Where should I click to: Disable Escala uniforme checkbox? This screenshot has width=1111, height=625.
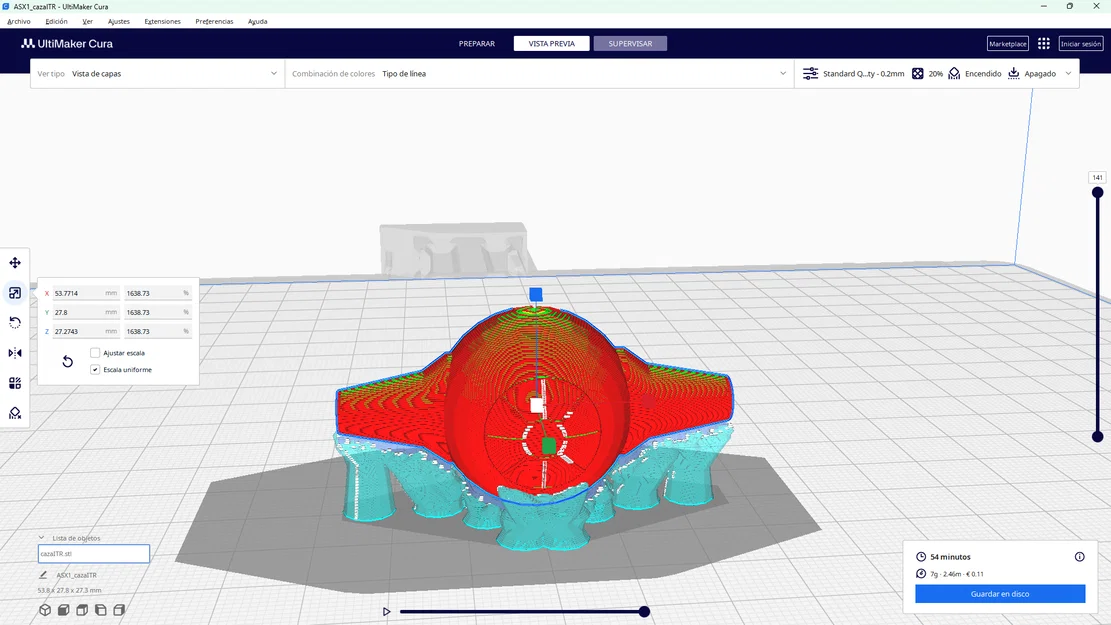[95, 370]
